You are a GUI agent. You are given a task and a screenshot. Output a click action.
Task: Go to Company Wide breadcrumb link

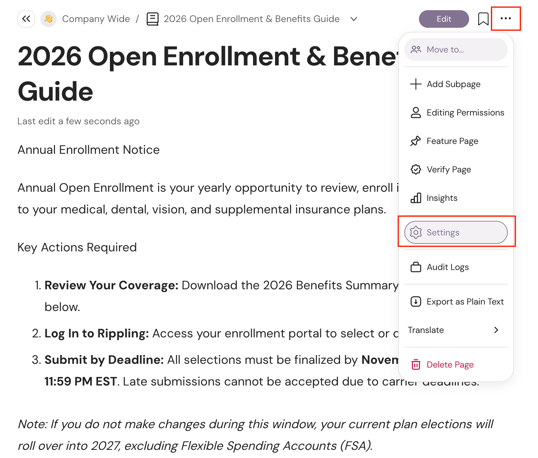point(96,19)
